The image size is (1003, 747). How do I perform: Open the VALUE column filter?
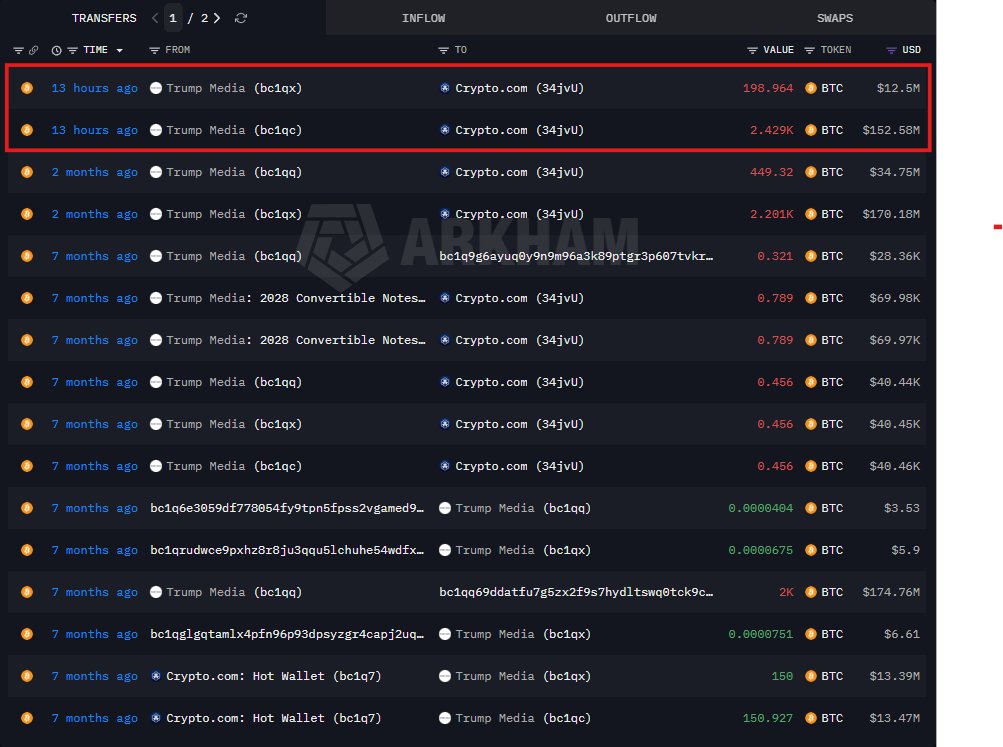click(752, 50)
